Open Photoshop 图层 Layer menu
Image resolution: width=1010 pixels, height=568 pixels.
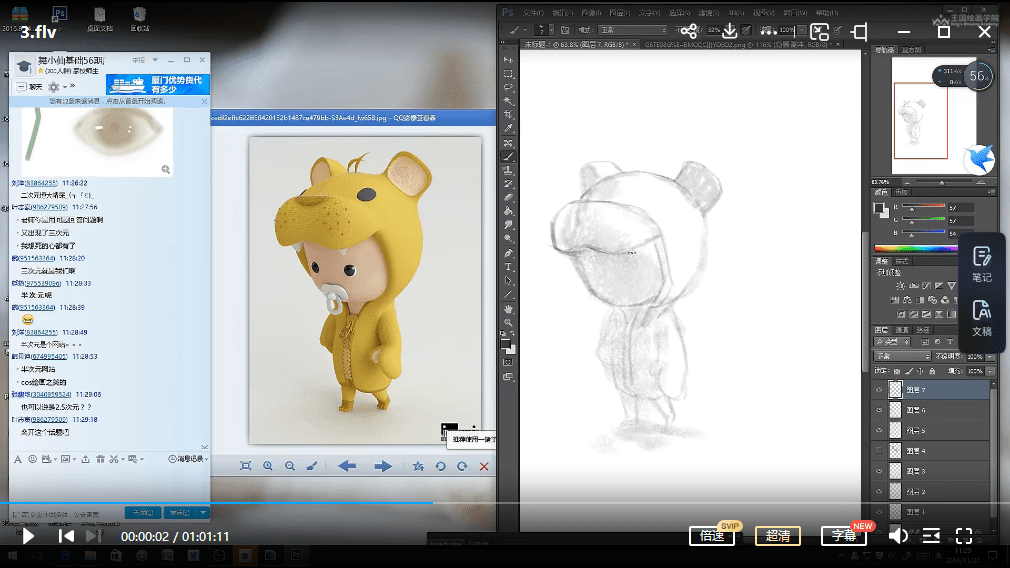[619, 13]
